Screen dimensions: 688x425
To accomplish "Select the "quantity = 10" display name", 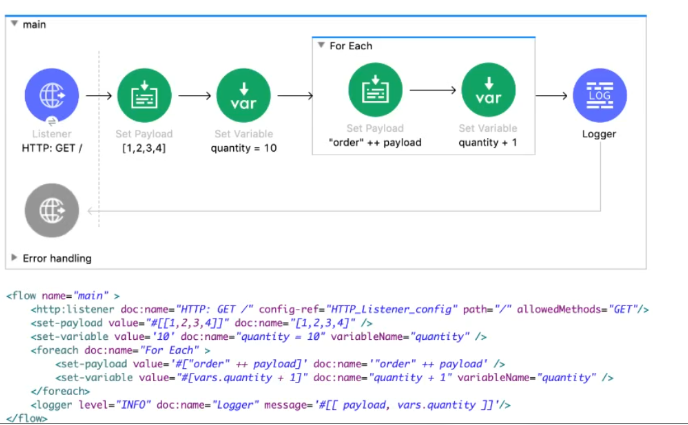I will tap(243, 148).
